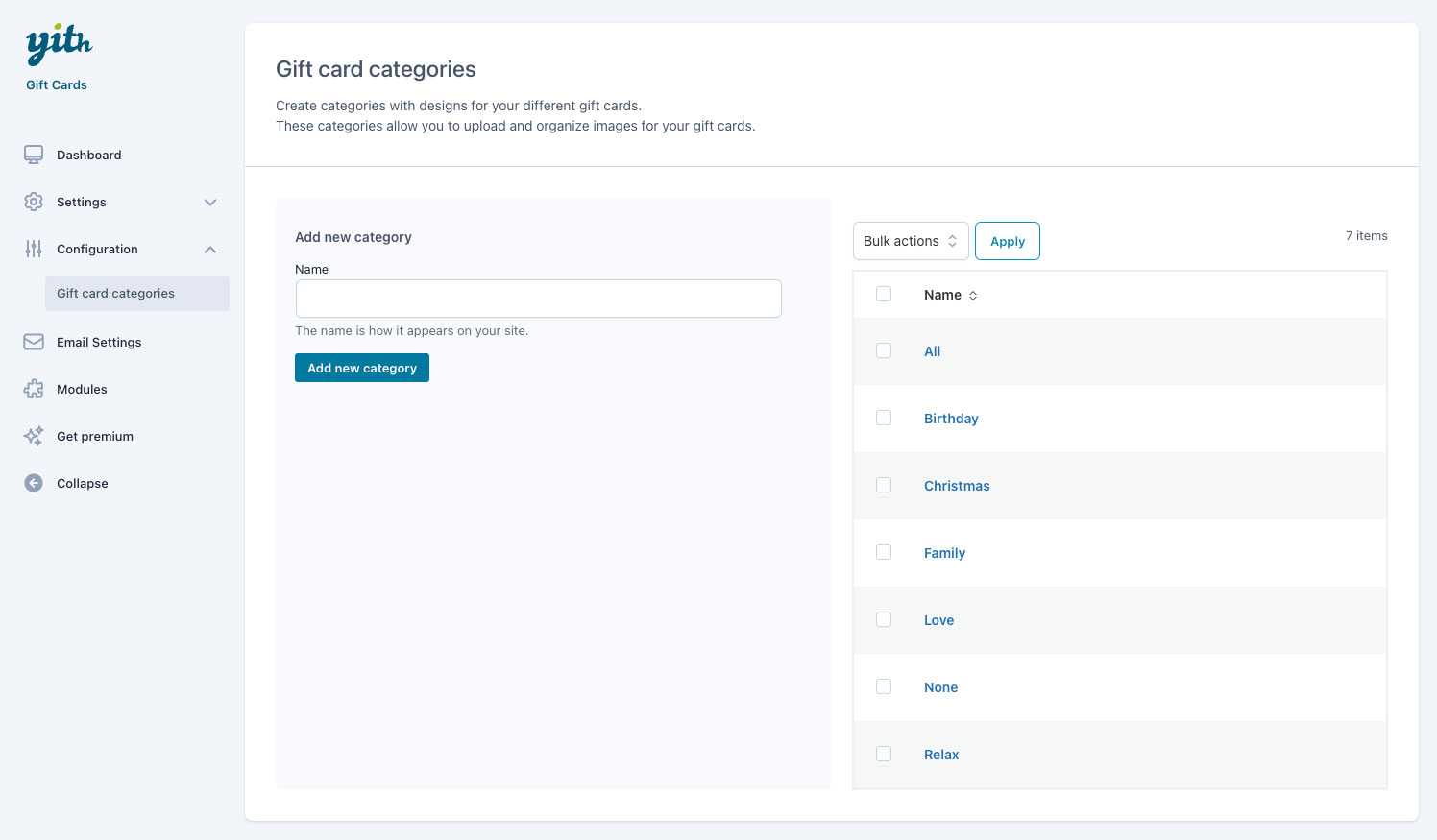
Task: Collapse the sidebar via Collapse item
Action: tap(83, 483)
